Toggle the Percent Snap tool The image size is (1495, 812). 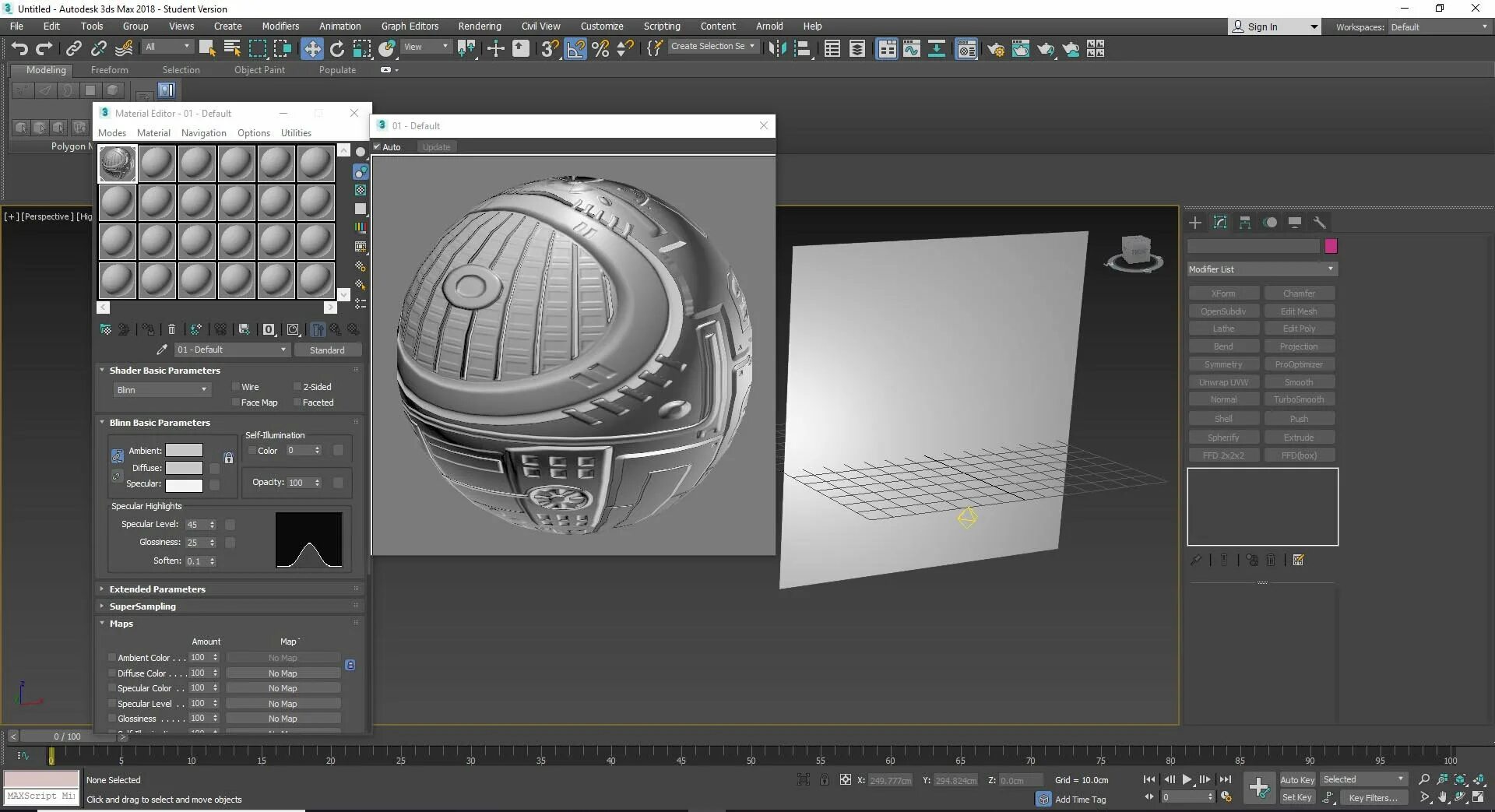click(600, 49)
